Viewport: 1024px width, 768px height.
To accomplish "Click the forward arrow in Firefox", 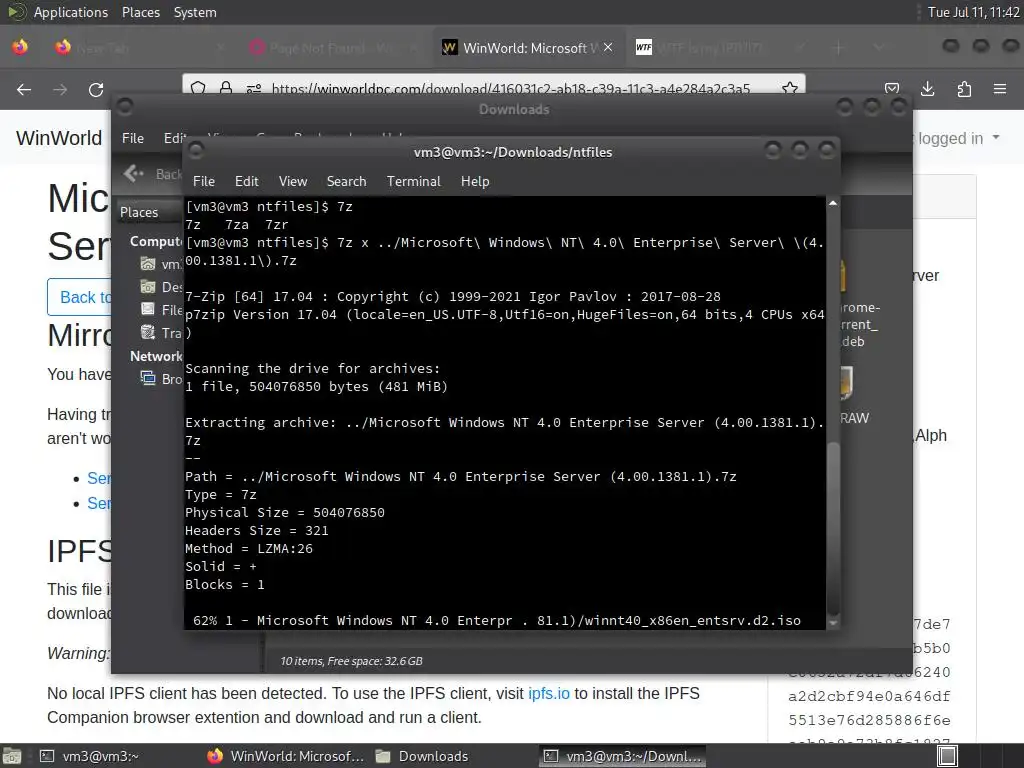I will coord(60,89).
